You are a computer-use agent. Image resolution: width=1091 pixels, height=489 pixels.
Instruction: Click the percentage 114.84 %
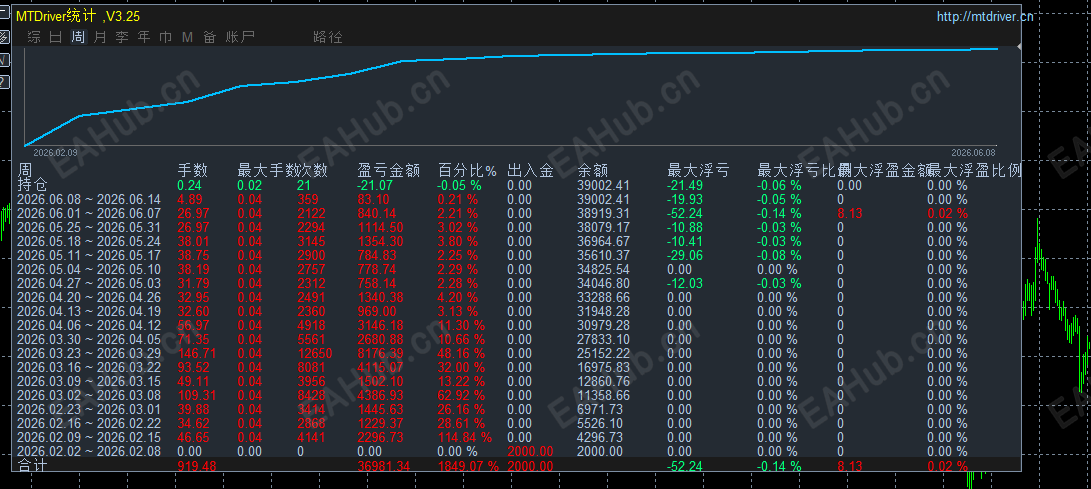point(465,438)
